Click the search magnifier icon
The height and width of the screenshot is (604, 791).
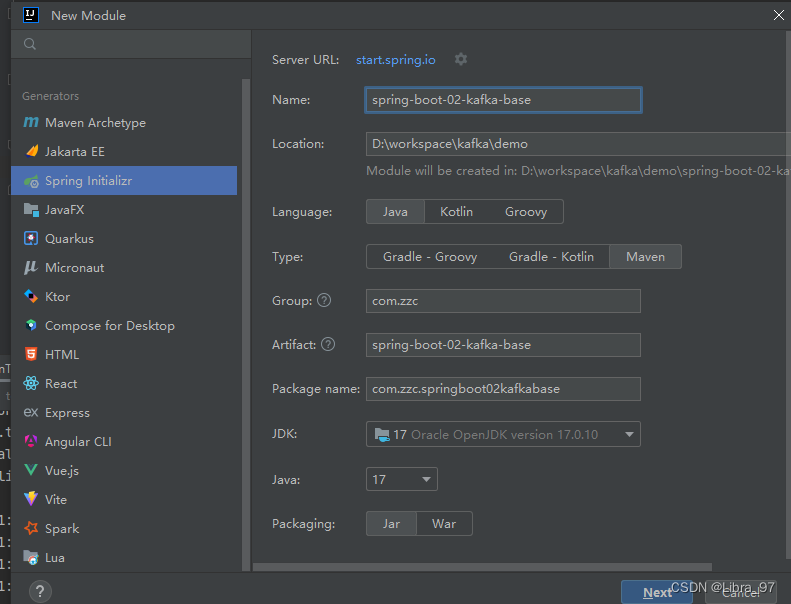pos(30,44)
